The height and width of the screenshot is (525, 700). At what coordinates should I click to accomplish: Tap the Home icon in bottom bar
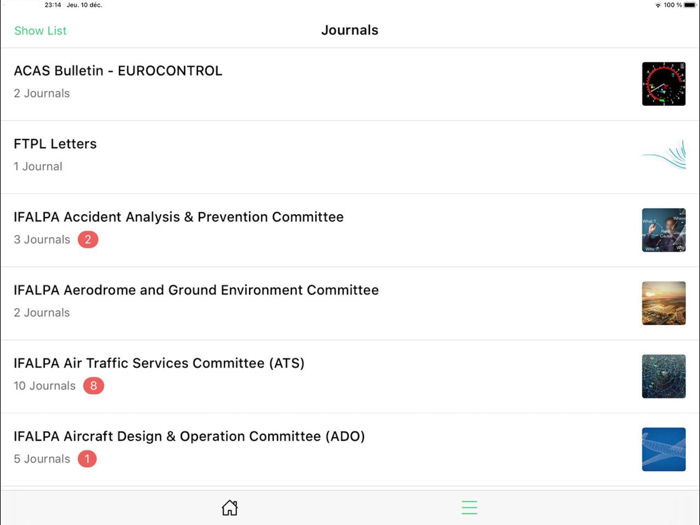click(229, 508)
